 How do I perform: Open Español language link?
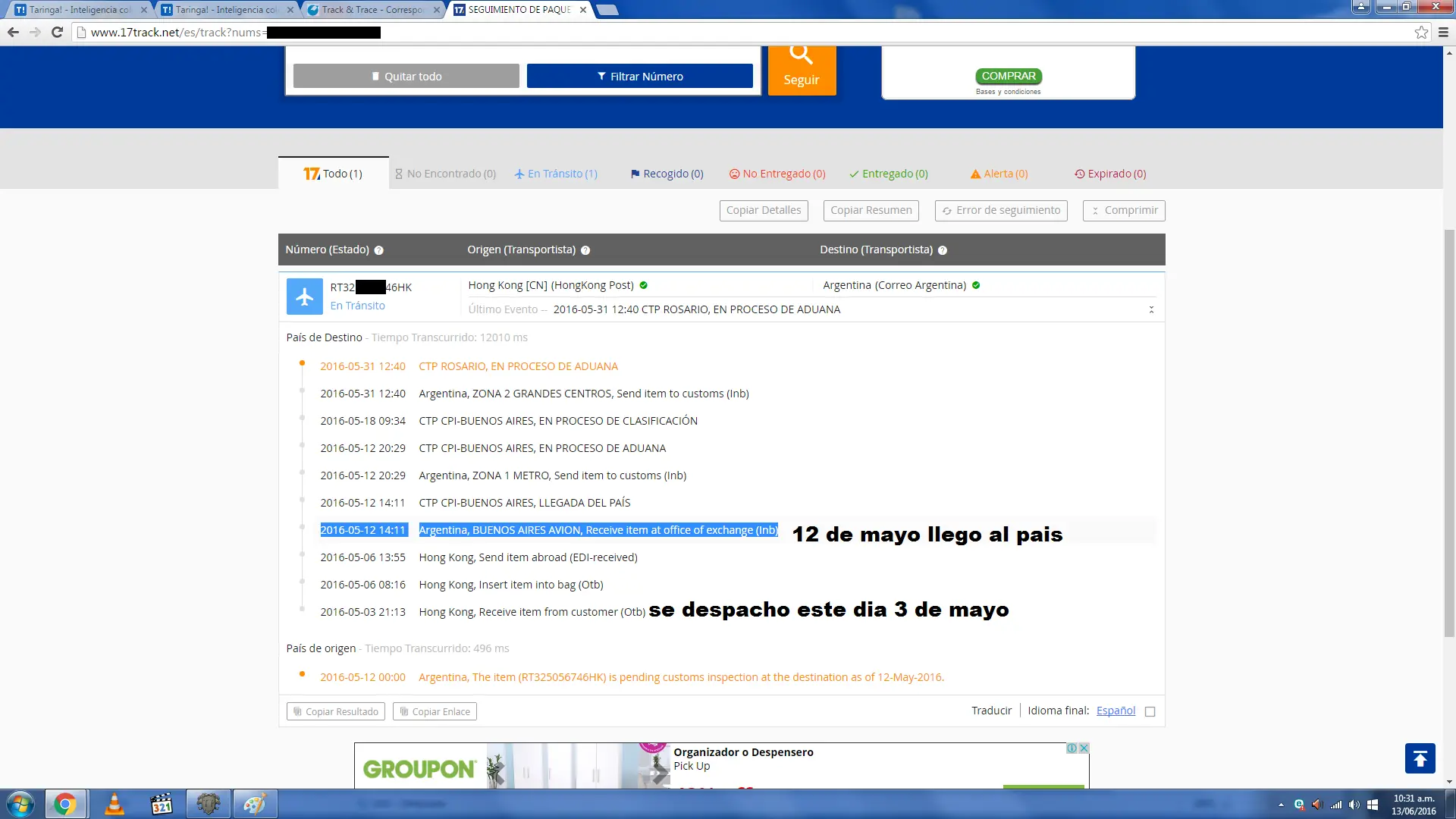(x=1116, y=711)
